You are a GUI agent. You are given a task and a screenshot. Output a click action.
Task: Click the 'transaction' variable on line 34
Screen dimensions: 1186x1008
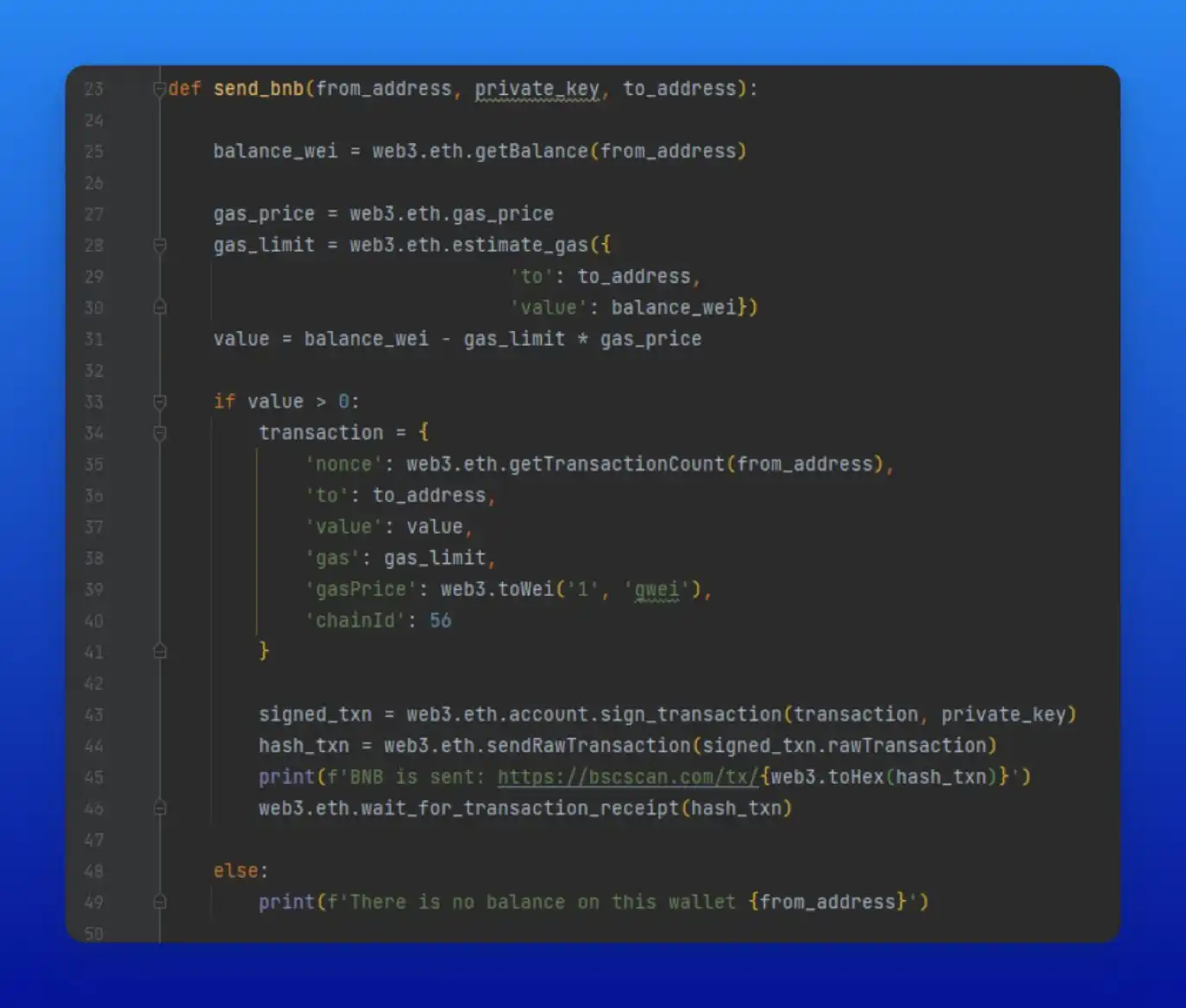pos(321,433)
